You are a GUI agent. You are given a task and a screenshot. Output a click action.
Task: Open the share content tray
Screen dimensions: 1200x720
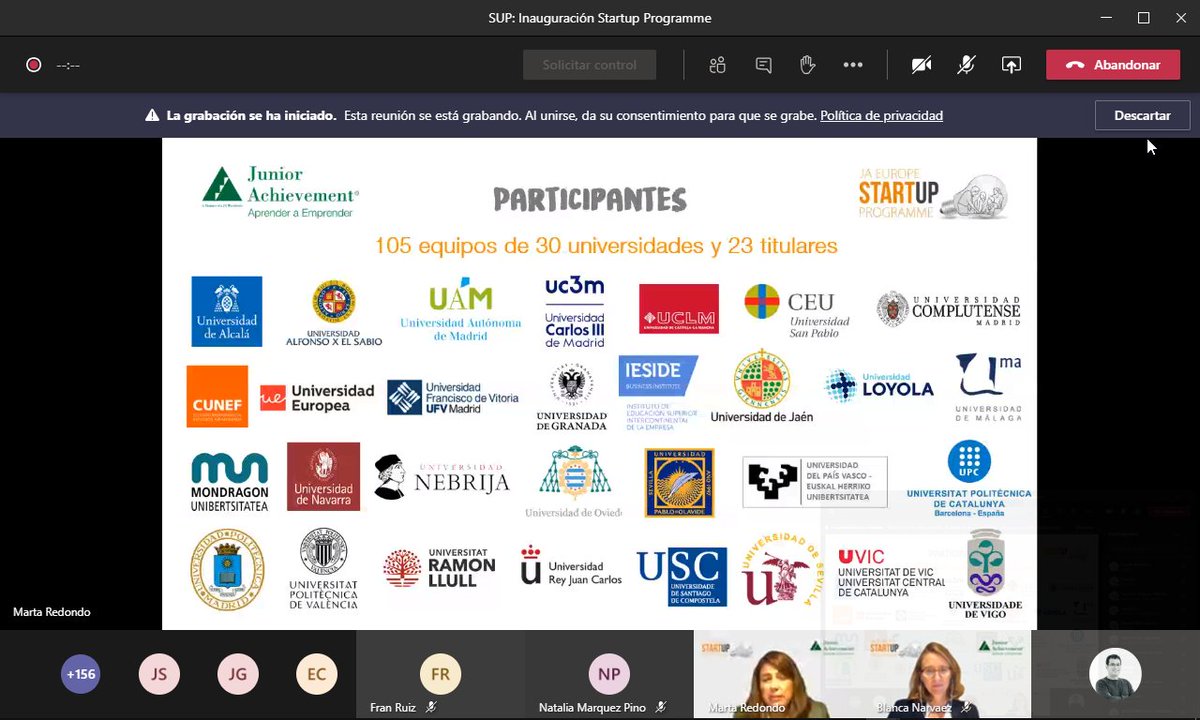click(1011, 65)
